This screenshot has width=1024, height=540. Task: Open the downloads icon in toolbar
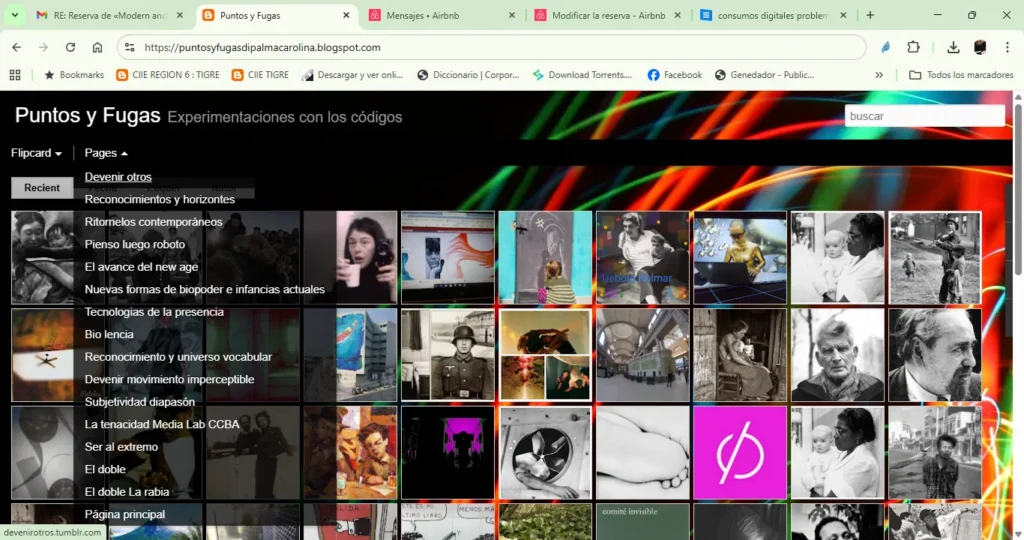(953, 47)
